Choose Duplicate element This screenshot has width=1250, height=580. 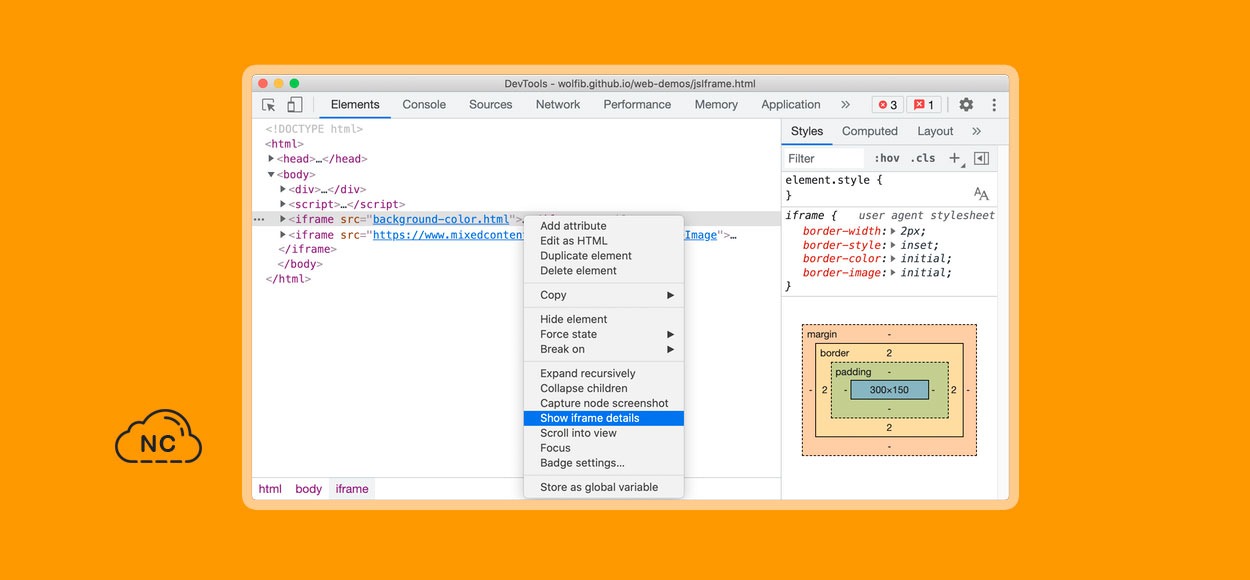tap(604, 256)
